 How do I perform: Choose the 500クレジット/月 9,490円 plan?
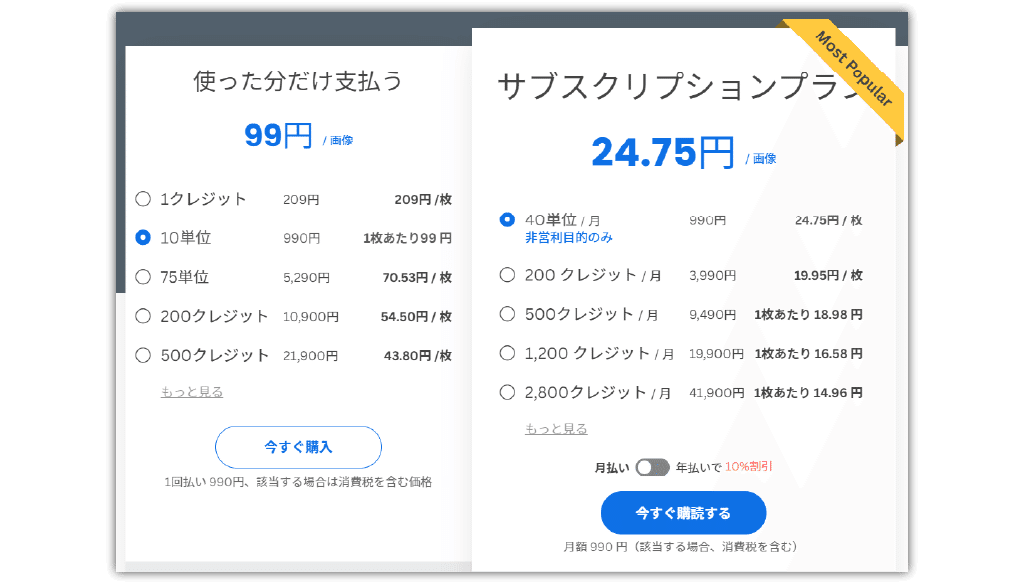click(507, 314)
